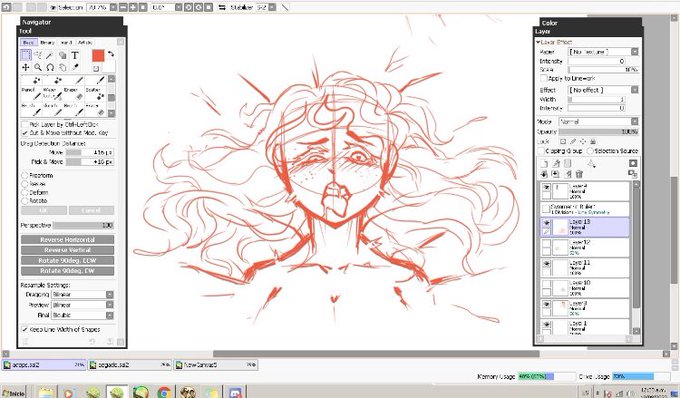This screenshot has height=398, width=680.
Task: Select the Magic Wand tool
Action: (x=50, y=55)
